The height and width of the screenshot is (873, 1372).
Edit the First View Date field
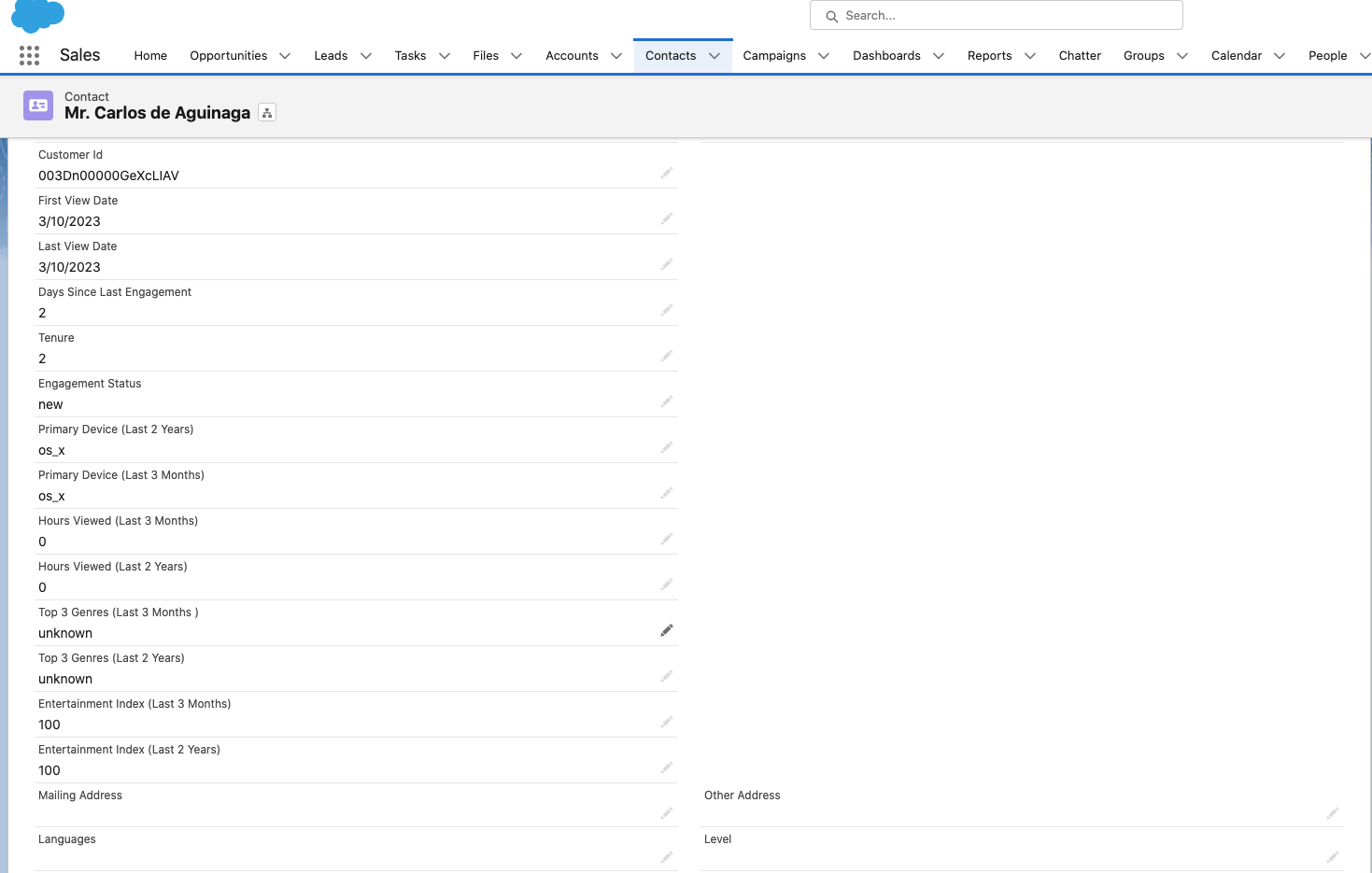(x=667, y=218)
